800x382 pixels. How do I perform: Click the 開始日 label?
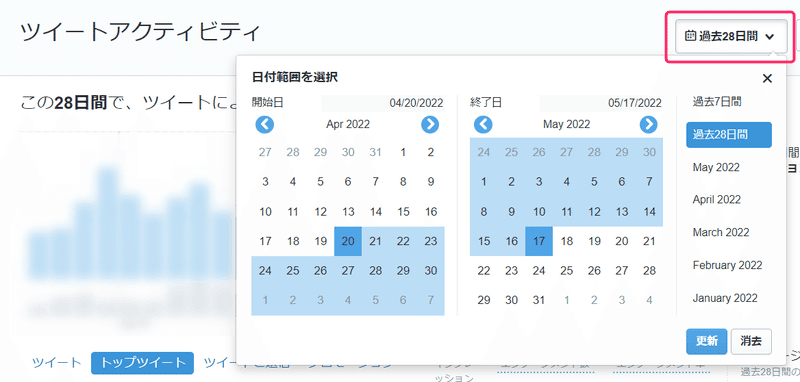point(267,103)
